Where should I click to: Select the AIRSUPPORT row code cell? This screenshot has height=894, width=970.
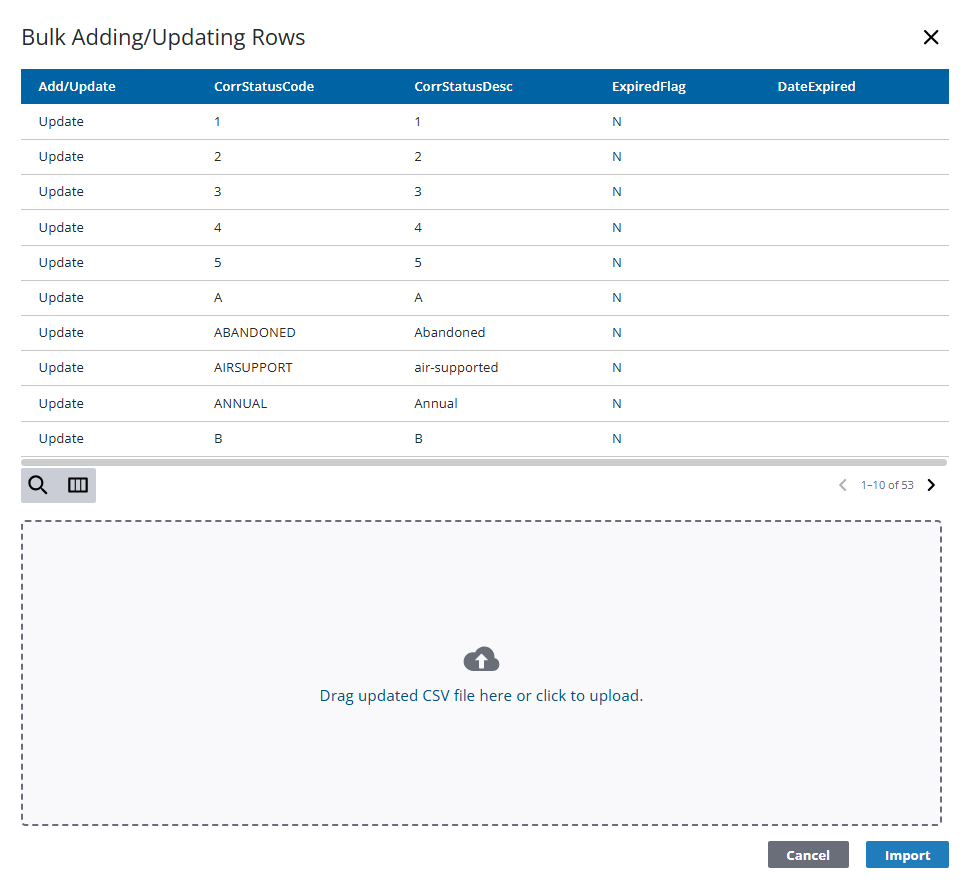(x=253, y=368)
